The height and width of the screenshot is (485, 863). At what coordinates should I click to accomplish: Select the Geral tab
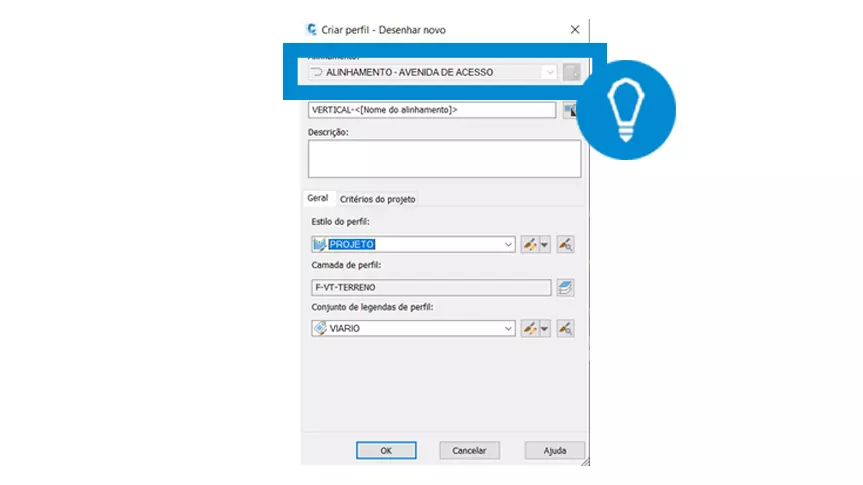pyautogui.click(x=318, y=198)
